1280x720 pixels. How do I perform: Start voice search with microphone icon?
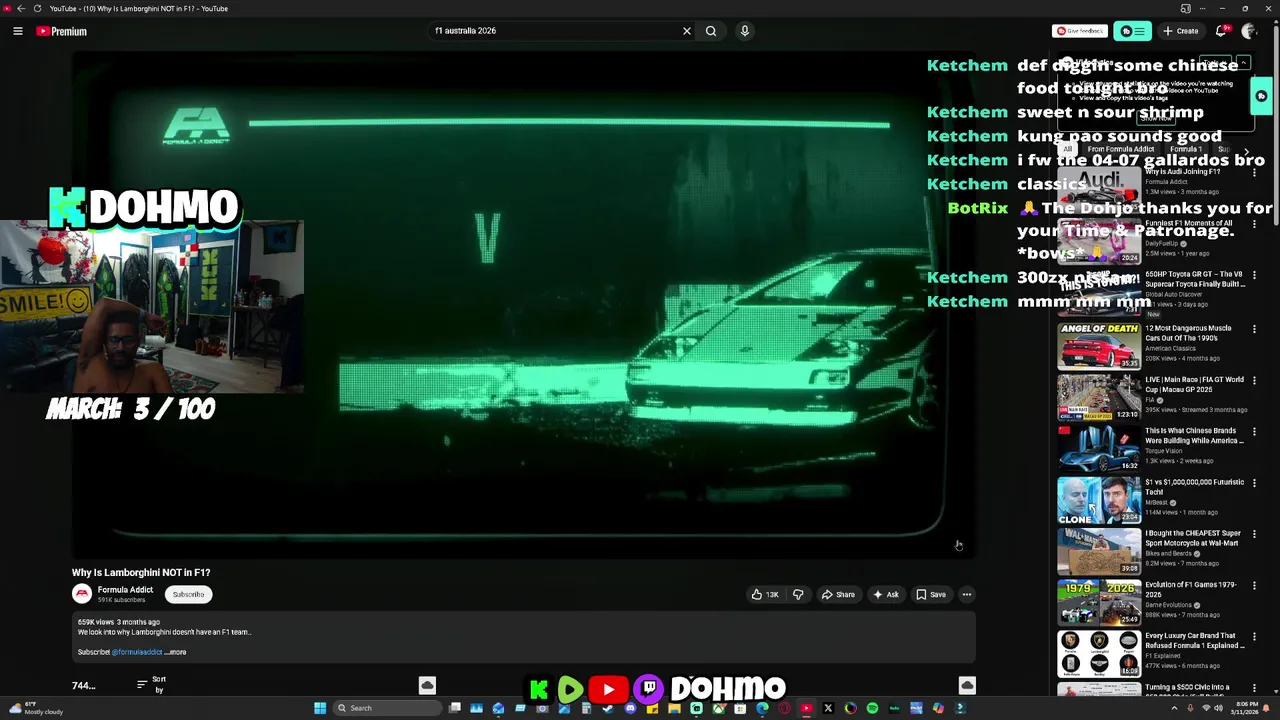[x=745, y=31]
